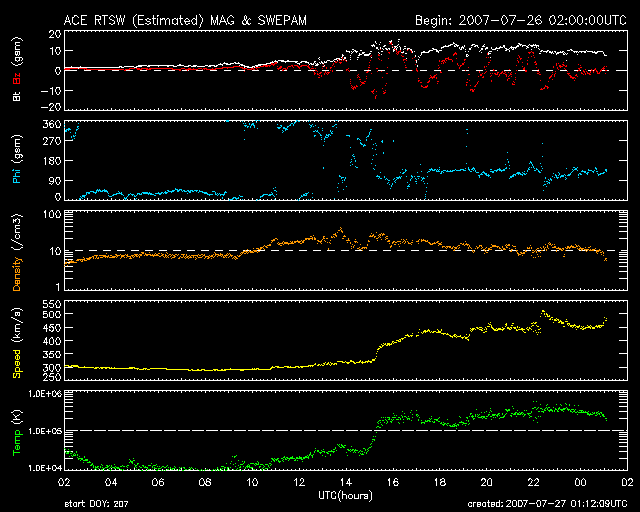The height and width of the screenshot is (512, 640).
Task: Click the '1.0E+06' tick on Temp axis
Action: pyautogui.click(x=45, y=394)
